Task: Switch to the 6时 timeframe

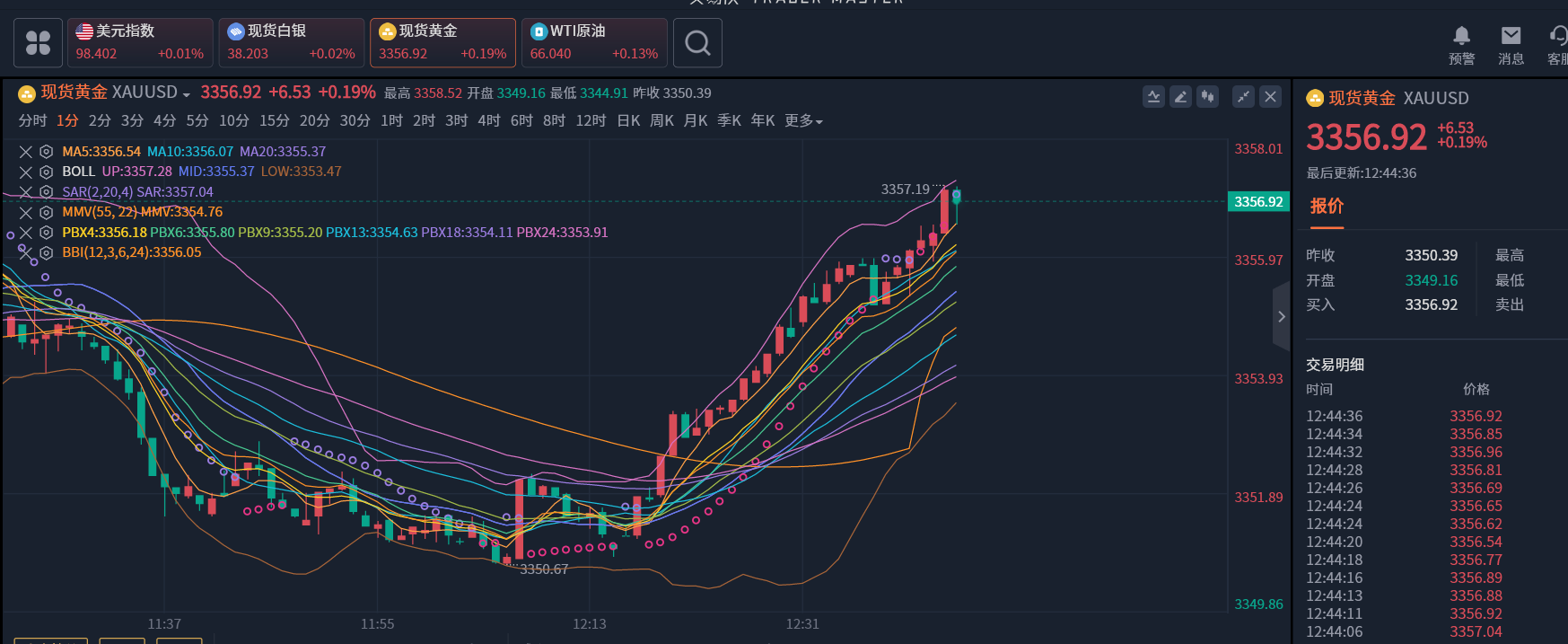Action: tap(521, 120)
